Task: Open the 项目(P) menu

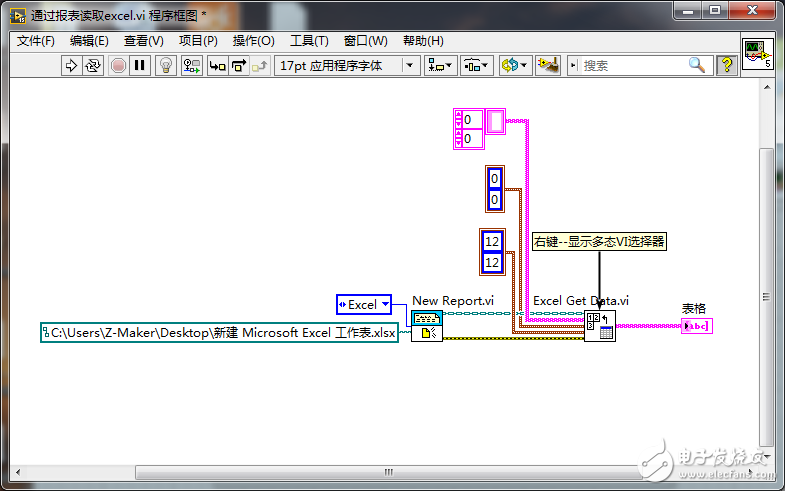Action: point(198,41)
